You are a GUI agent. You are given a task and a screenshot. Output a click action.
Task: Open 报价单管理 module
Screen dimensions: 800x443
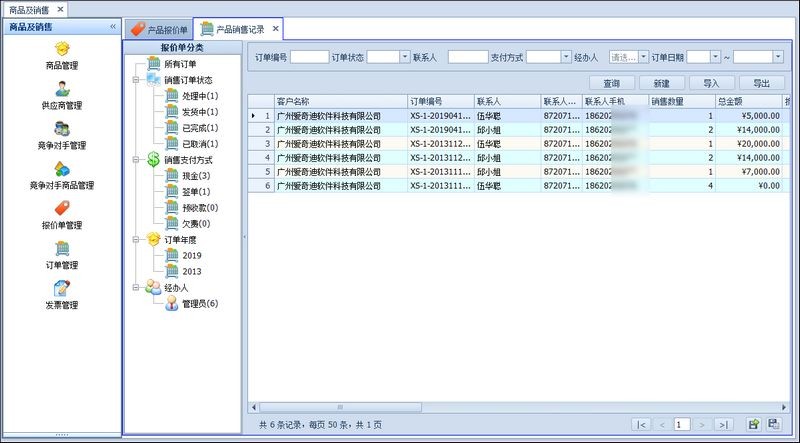click(x=62, y=215)
